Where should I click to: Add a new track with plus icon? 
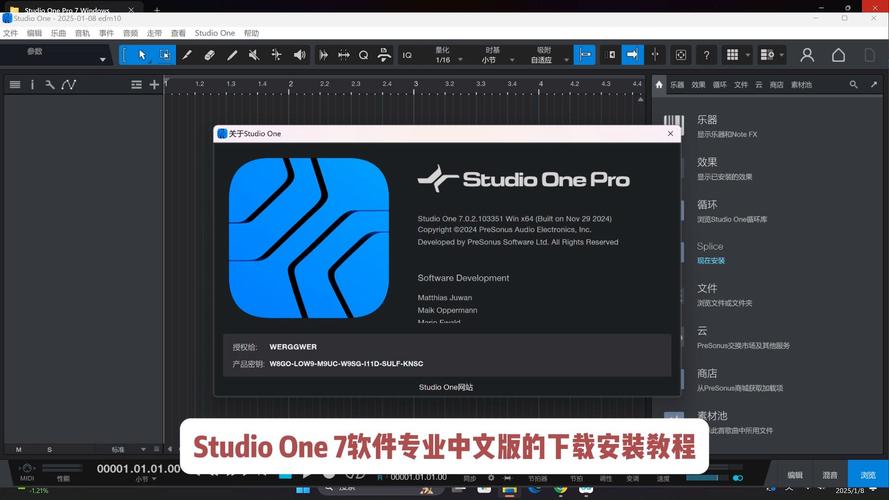pos(154,84)
